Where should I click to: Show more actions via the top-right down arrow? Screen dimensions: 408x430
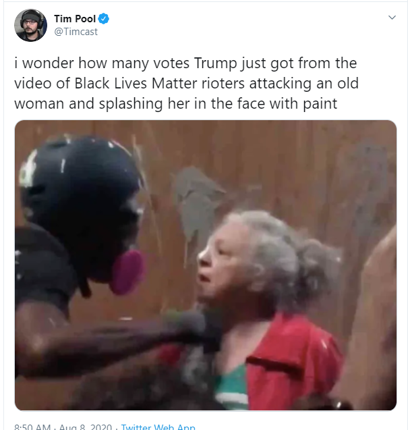point(392,17)
